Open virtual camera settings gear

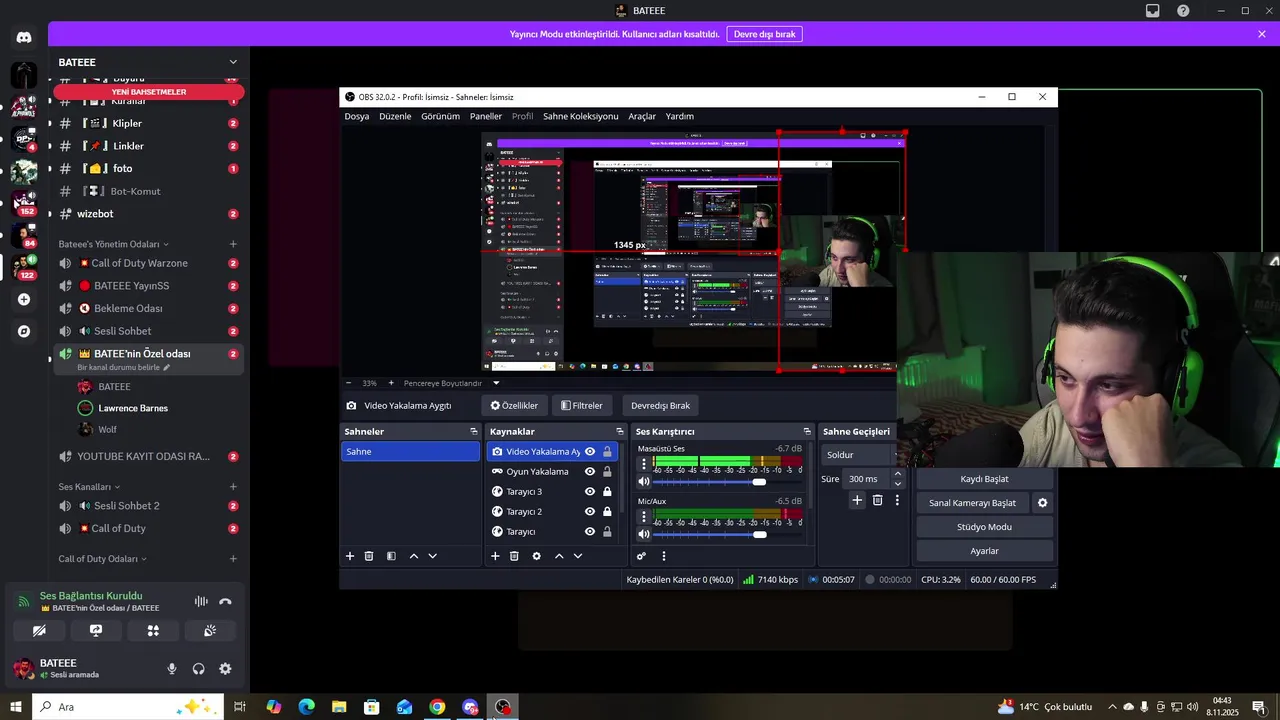[x=1043, y=503]
